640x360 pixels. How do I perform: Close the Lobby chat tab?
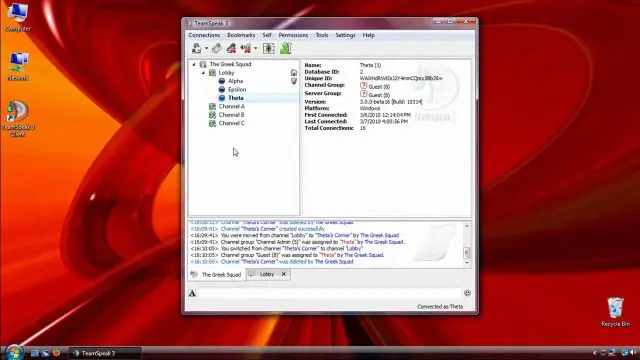(x=284, y=274)
